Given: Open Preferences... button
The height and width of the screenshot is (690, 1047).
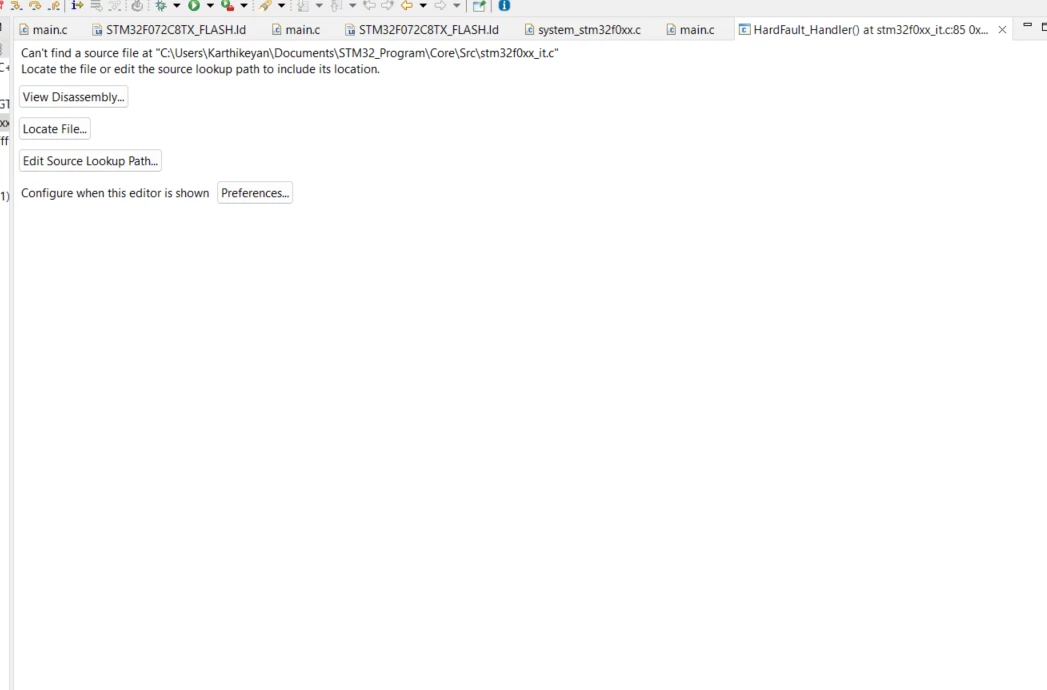Looking at the screenshot, I should (255, 193).
